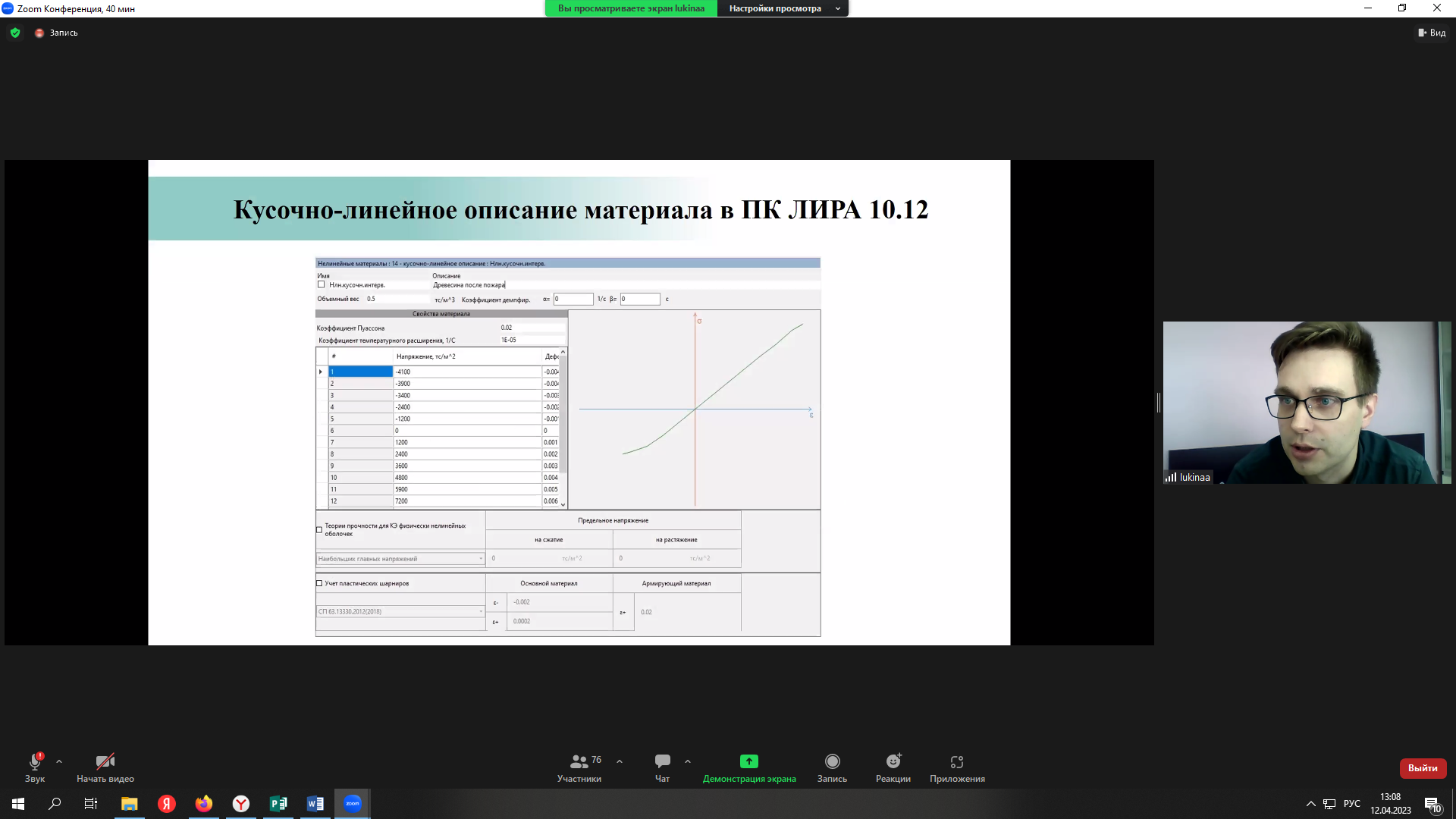The height and width of the screenshot is (819, 1456).
Task: Open the Приложения apps panel
Action: click(957, 767)
